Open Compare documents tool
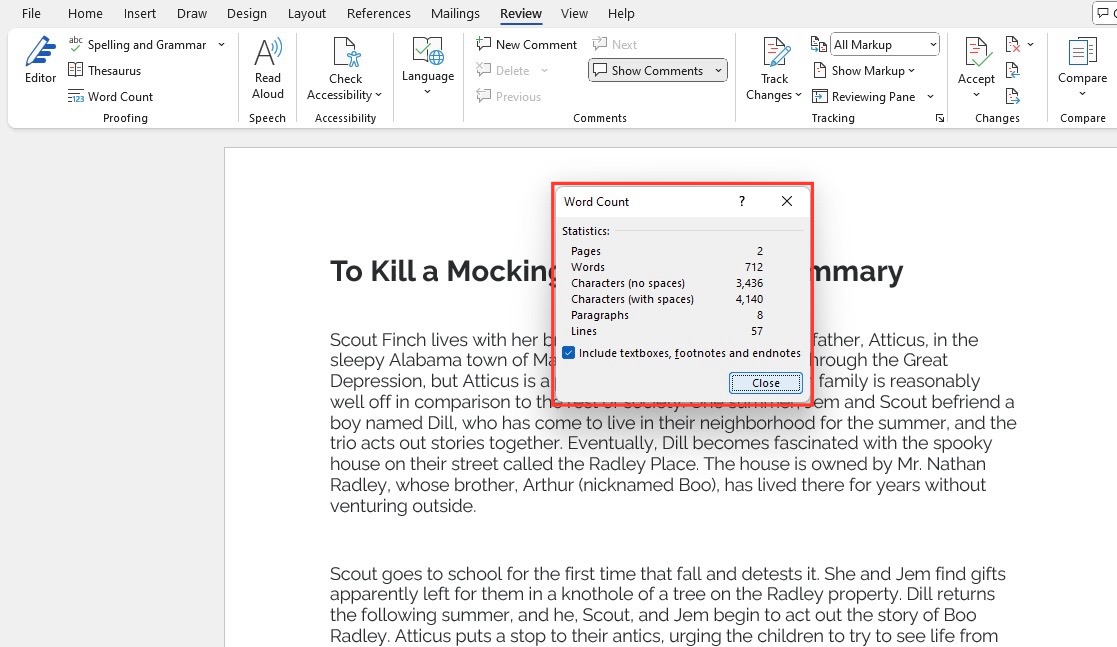Viewport: 1117px width, 647px height. point(1082,60)
